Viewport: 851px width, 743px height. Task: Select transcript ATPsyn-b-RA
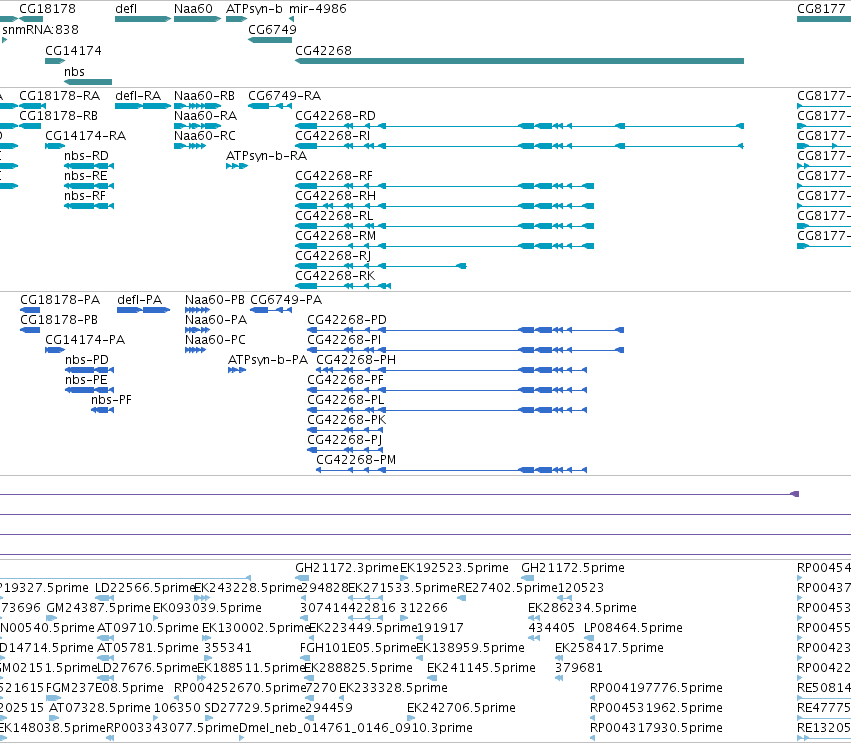pos(266,156)
